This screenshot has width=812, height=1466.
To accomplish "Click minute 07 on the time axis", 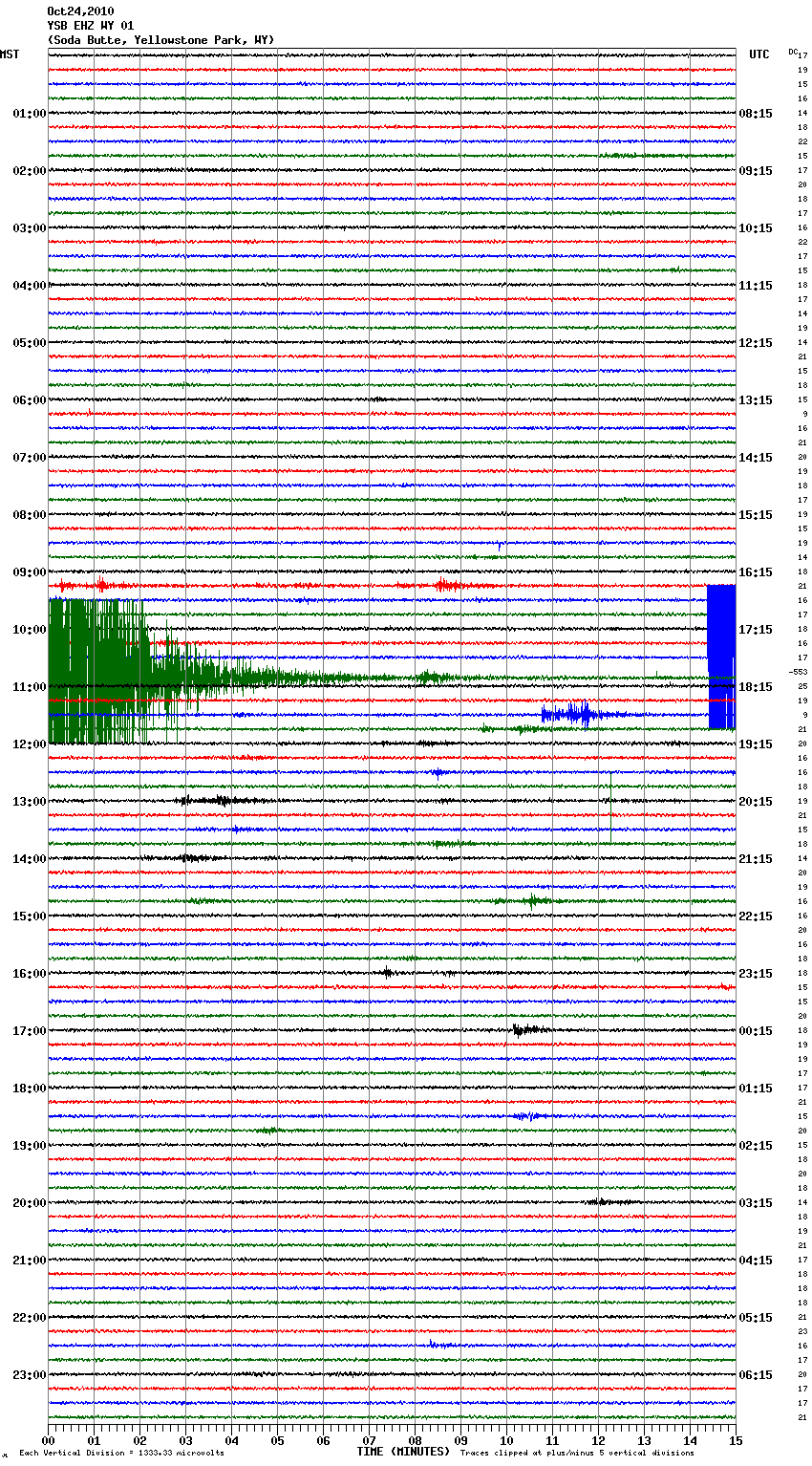I will tap(369, 1440).
